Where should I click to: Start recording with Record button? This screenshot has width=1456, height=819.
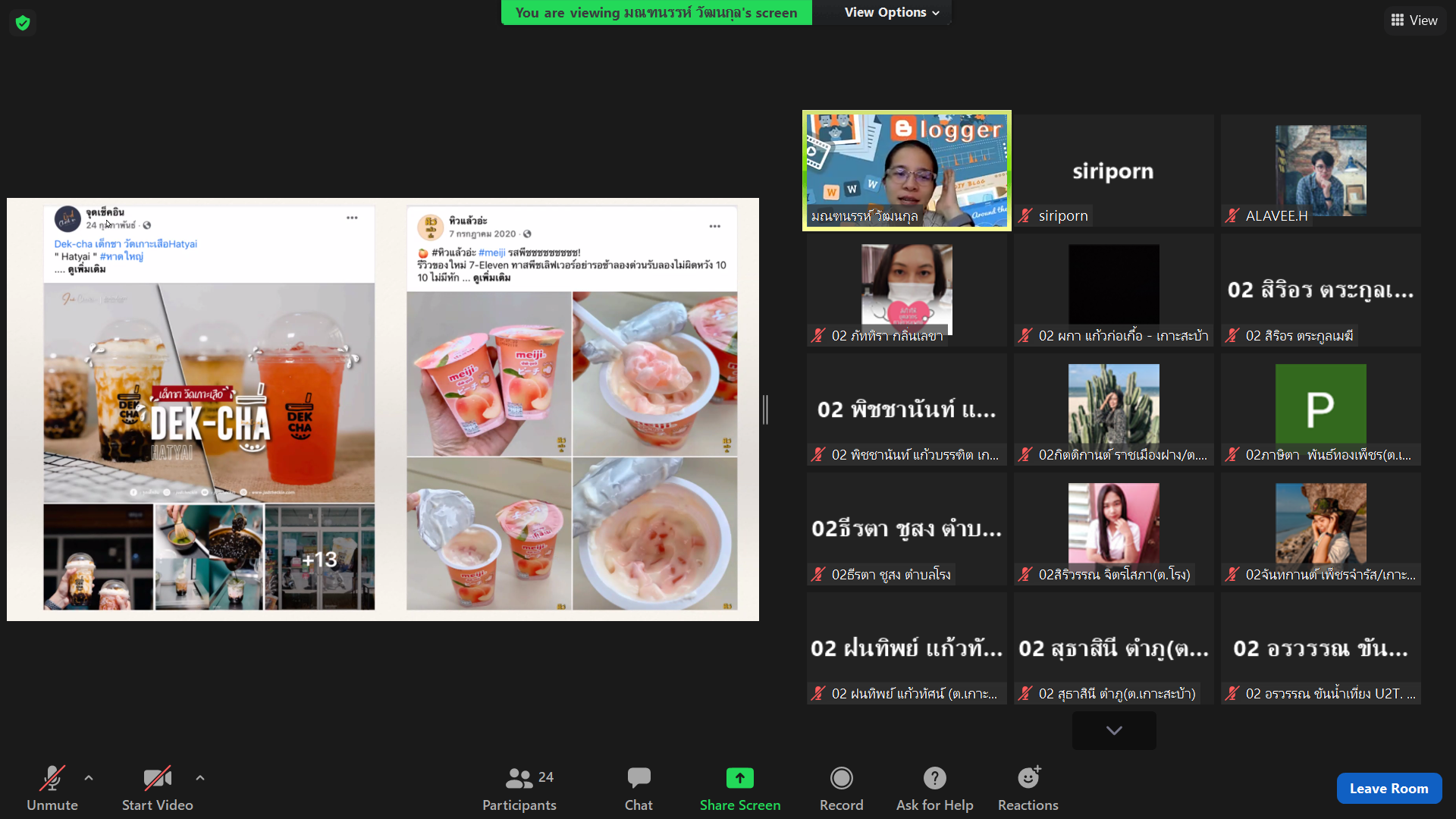click(x=842, y=789)
